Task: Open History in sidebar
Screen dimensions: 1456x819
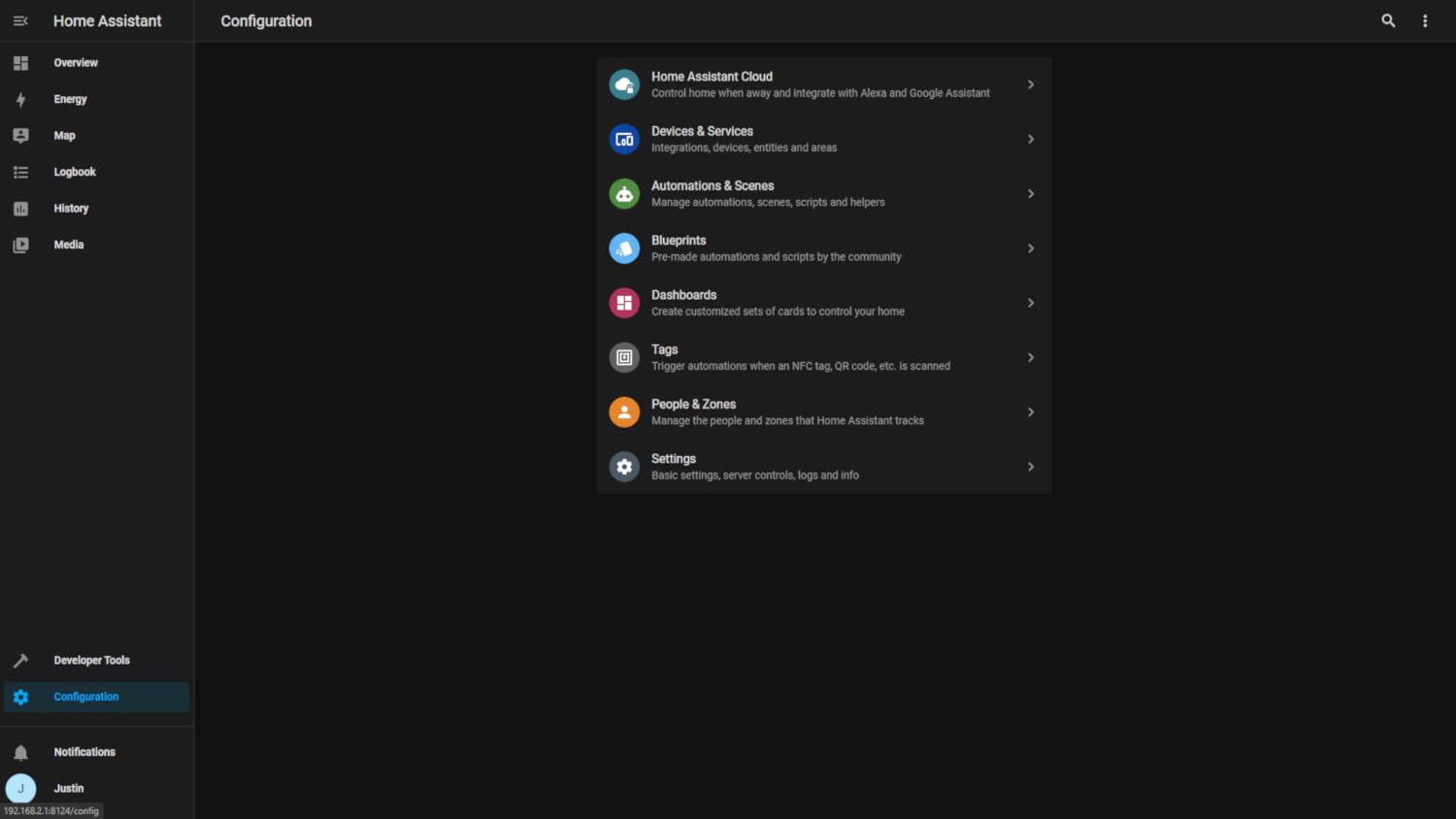Action: tap(71, 209)
